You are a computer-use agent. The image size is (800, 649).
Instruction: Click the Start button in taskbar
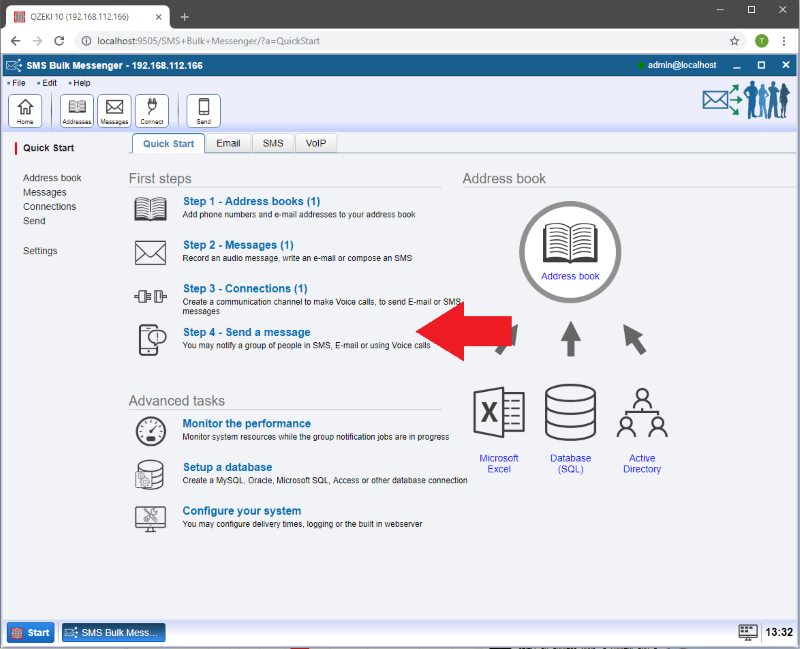tap(30, 632)
